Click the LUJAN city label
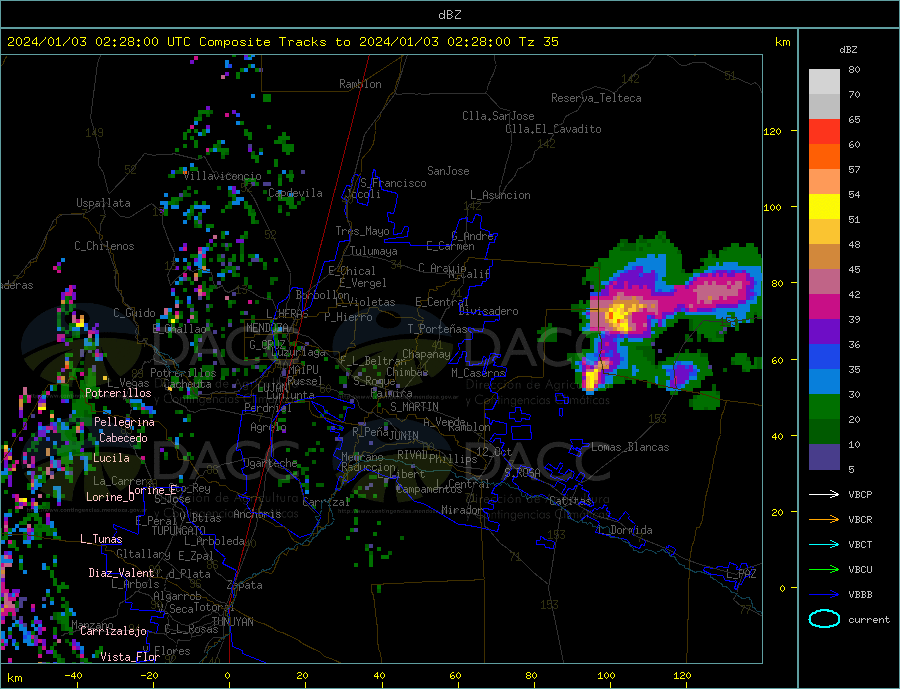Screen dimensions: 900x689 tap(272, 388)
